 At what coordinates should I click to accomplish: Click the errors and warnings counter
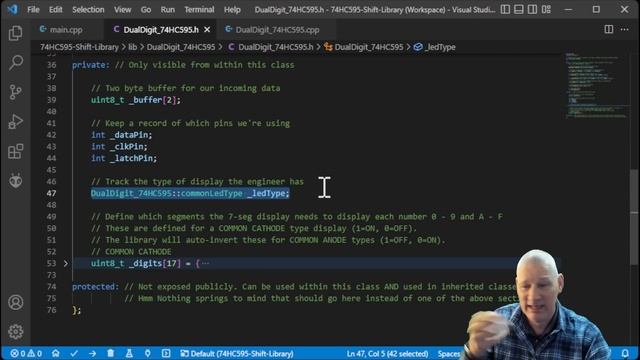click(26, 353)
